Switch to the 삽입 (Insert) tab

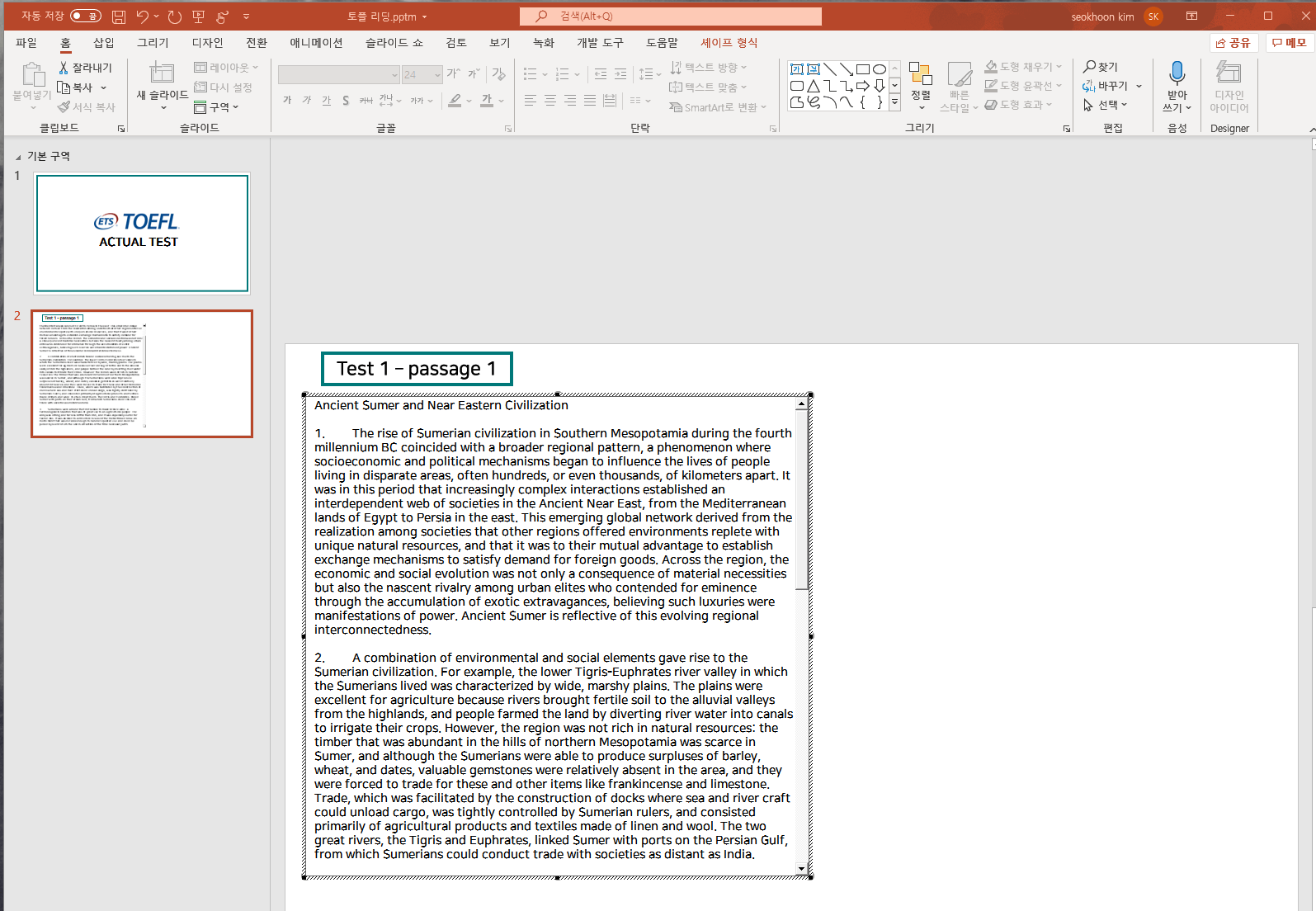[x=103, y=43]
